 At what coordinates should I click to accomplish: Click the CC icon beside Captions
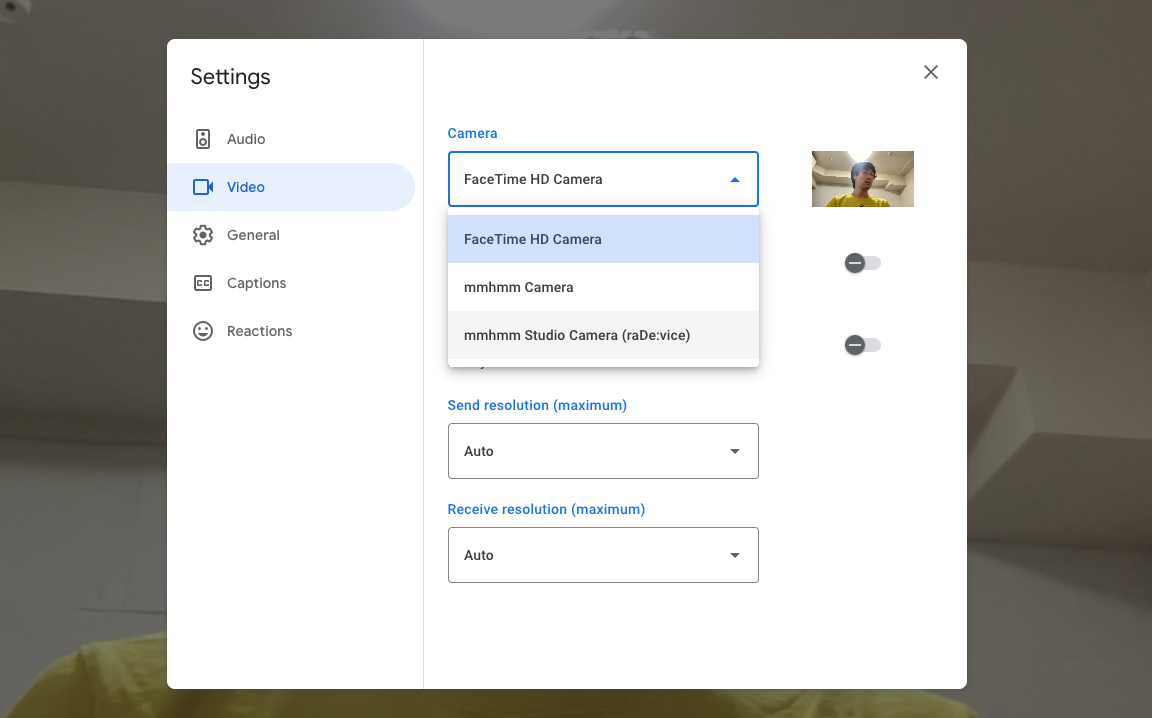(x=203, y=283)
